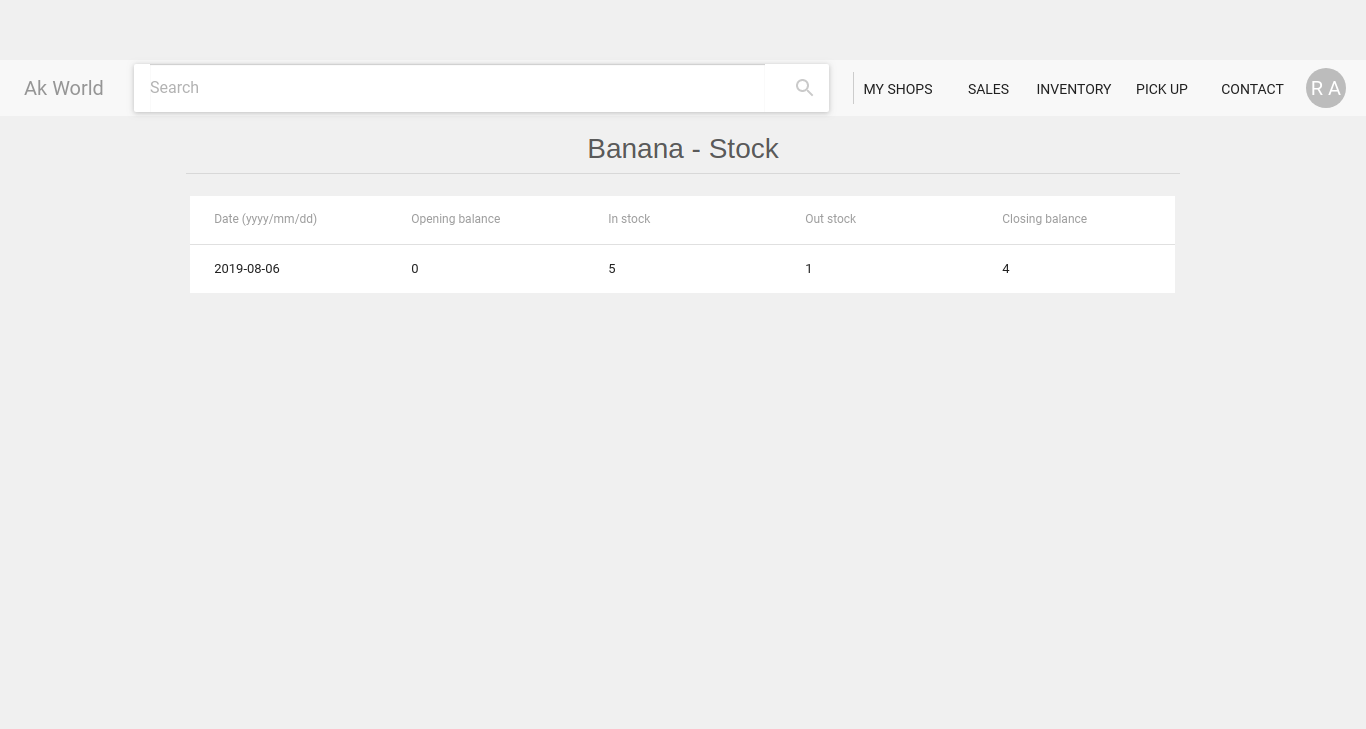The width and height of the screenshot is (1366, 729).
Task: Click the closing balance value 4
Action: [x=1006, y=269]
